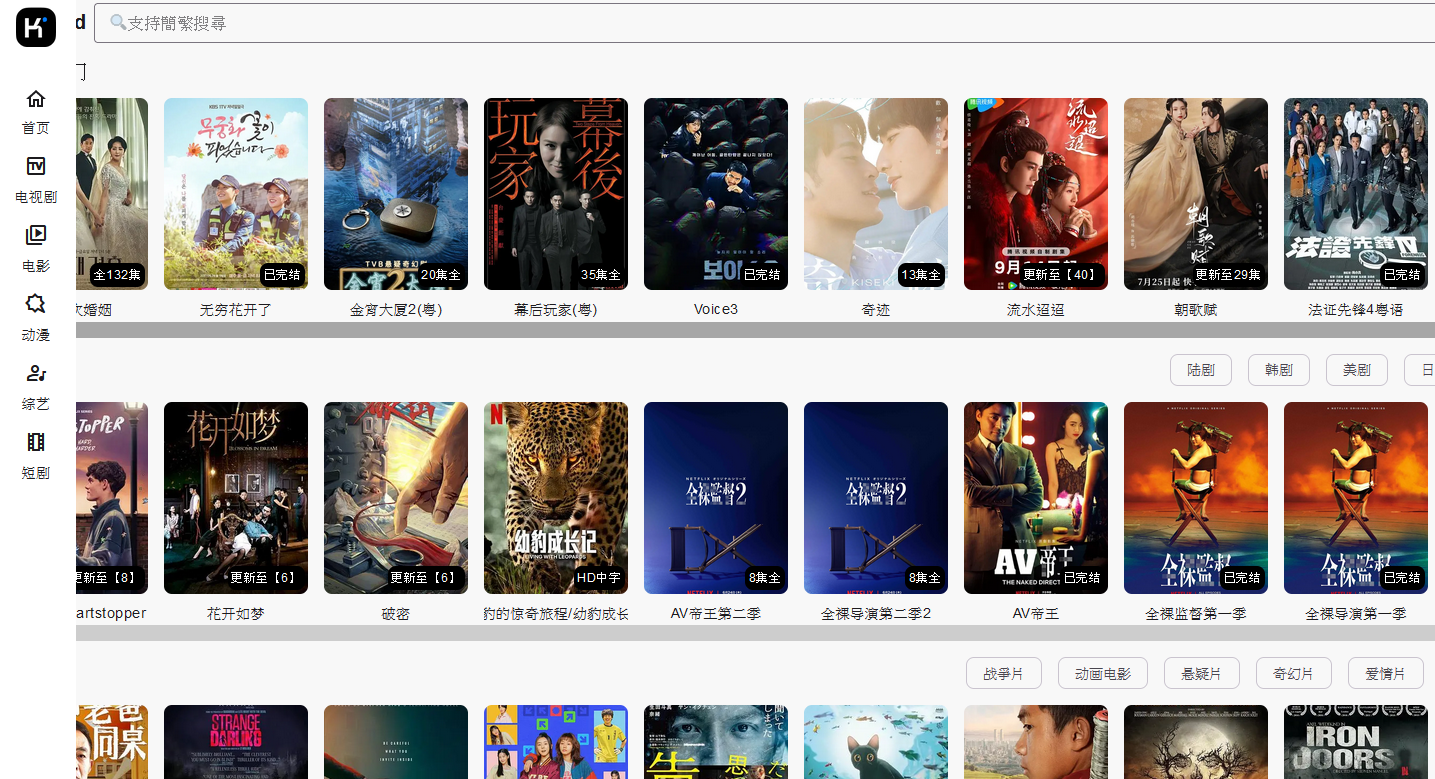
Task: Open the 电影 movie icon
Action: tap(36, 235)
